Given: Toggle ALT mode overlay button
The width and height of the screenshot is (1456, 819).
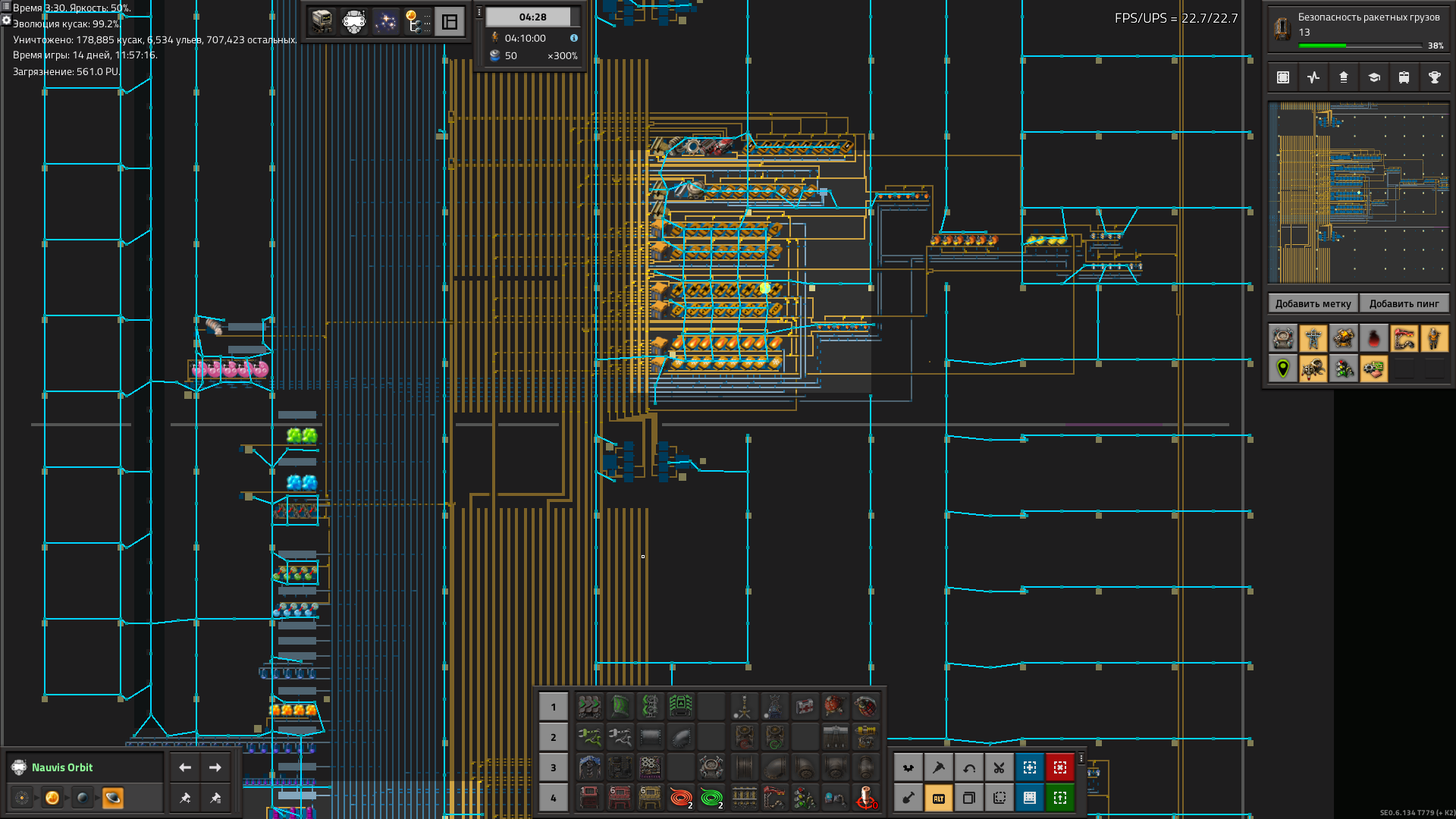Looking at the screenshot, I should point(938,798).
